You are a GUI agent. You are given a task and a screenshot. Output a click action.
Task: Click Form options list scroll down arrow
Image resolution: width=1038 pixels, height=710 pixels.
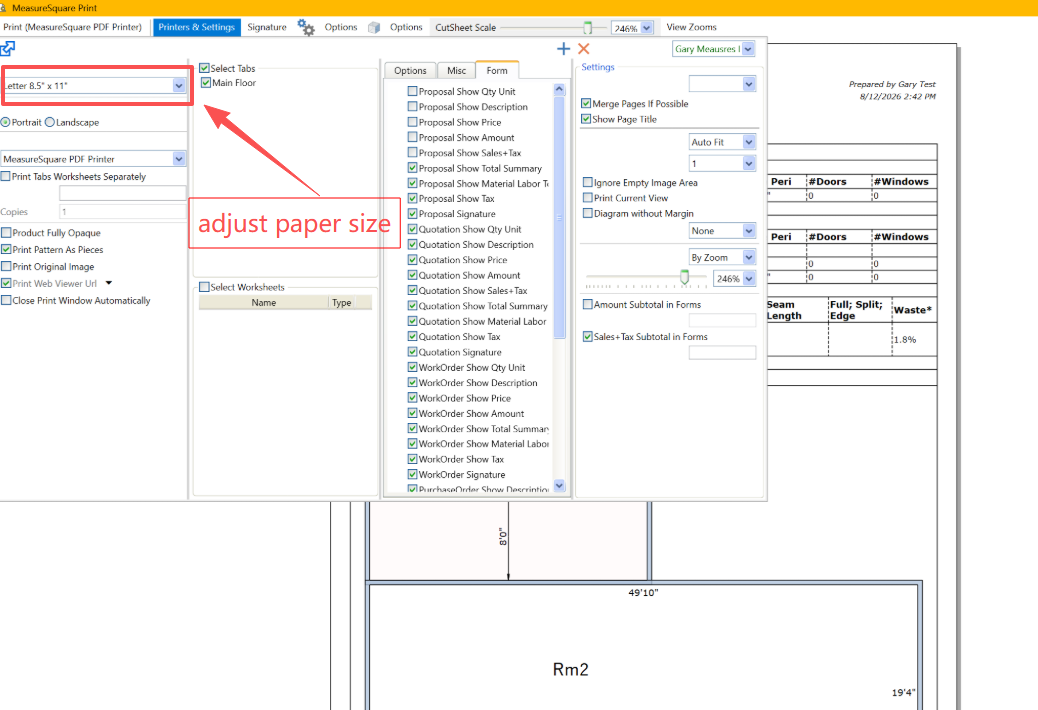pos(559,485)
